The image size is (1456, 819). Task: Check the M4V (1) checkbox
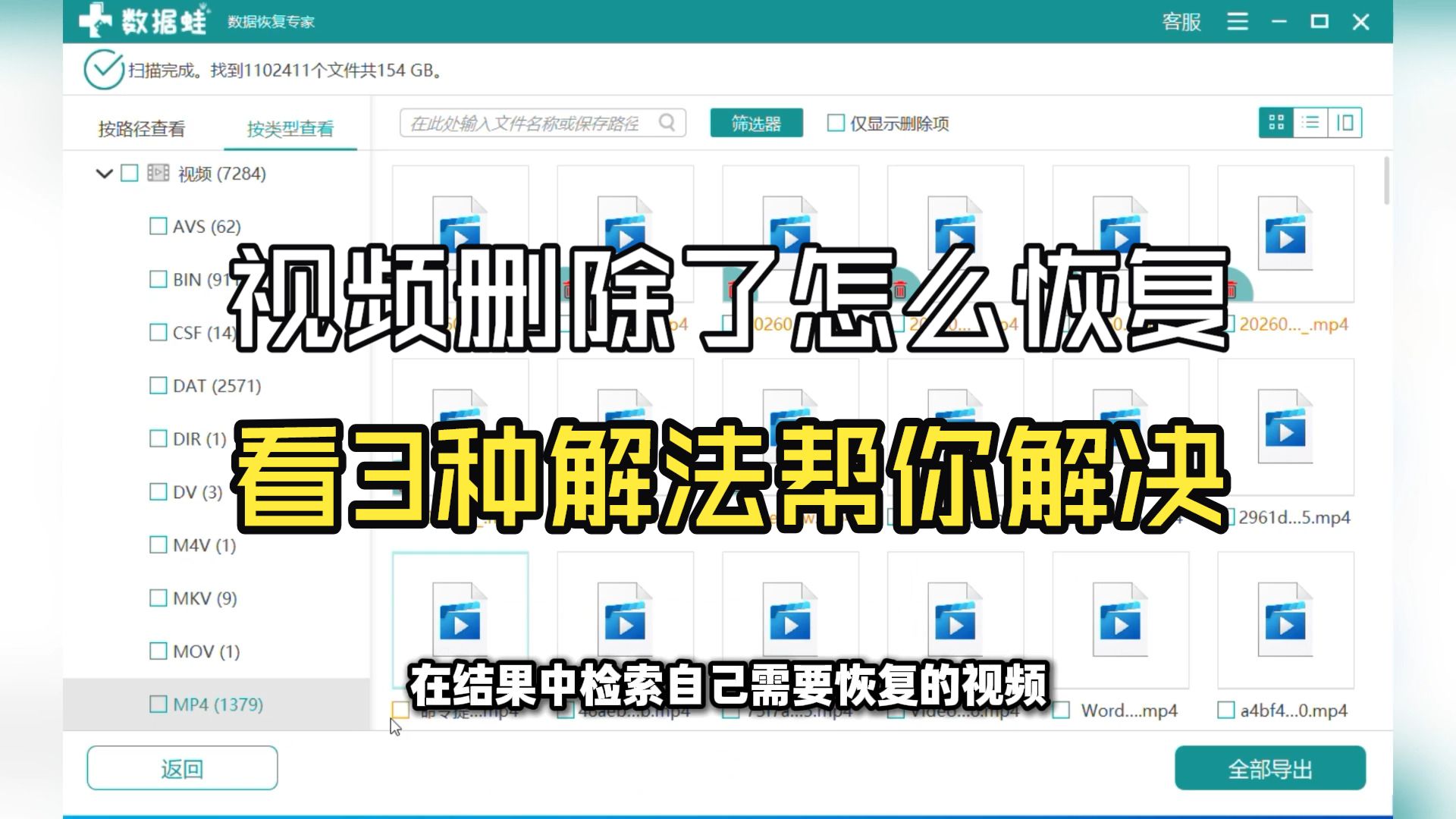[158, 544]
